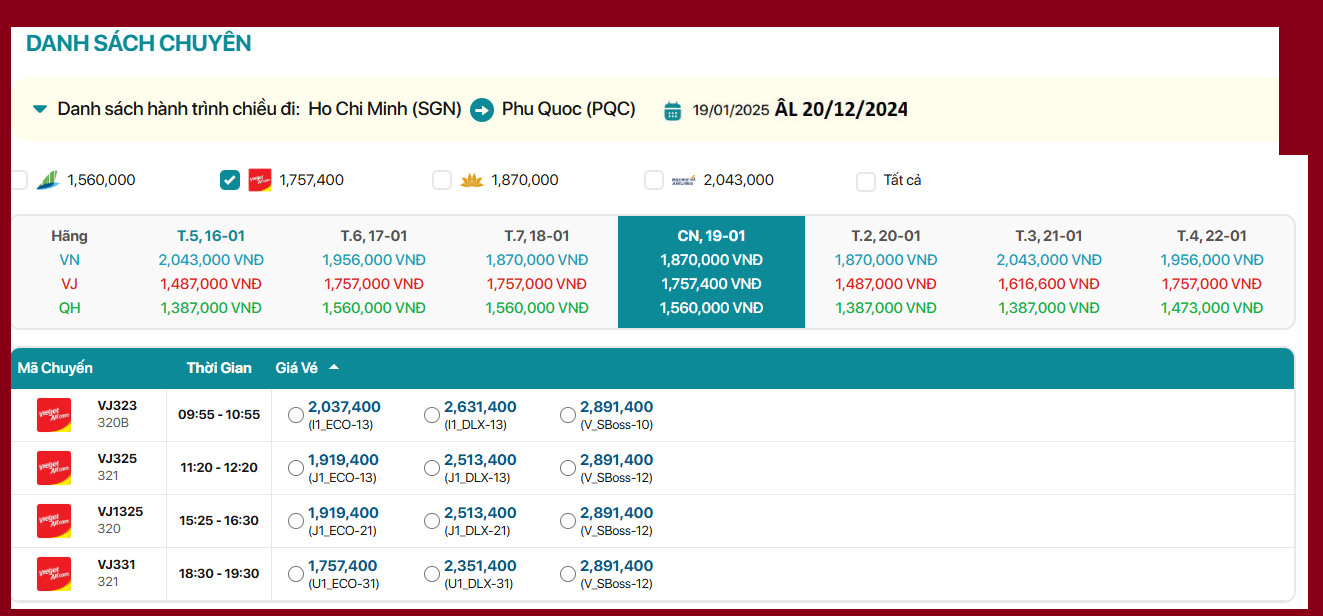Enable the Vietnam Airlines 1,870,000 filter checkbox
The width and height of the screenshot is (1323, 616).
442,180
